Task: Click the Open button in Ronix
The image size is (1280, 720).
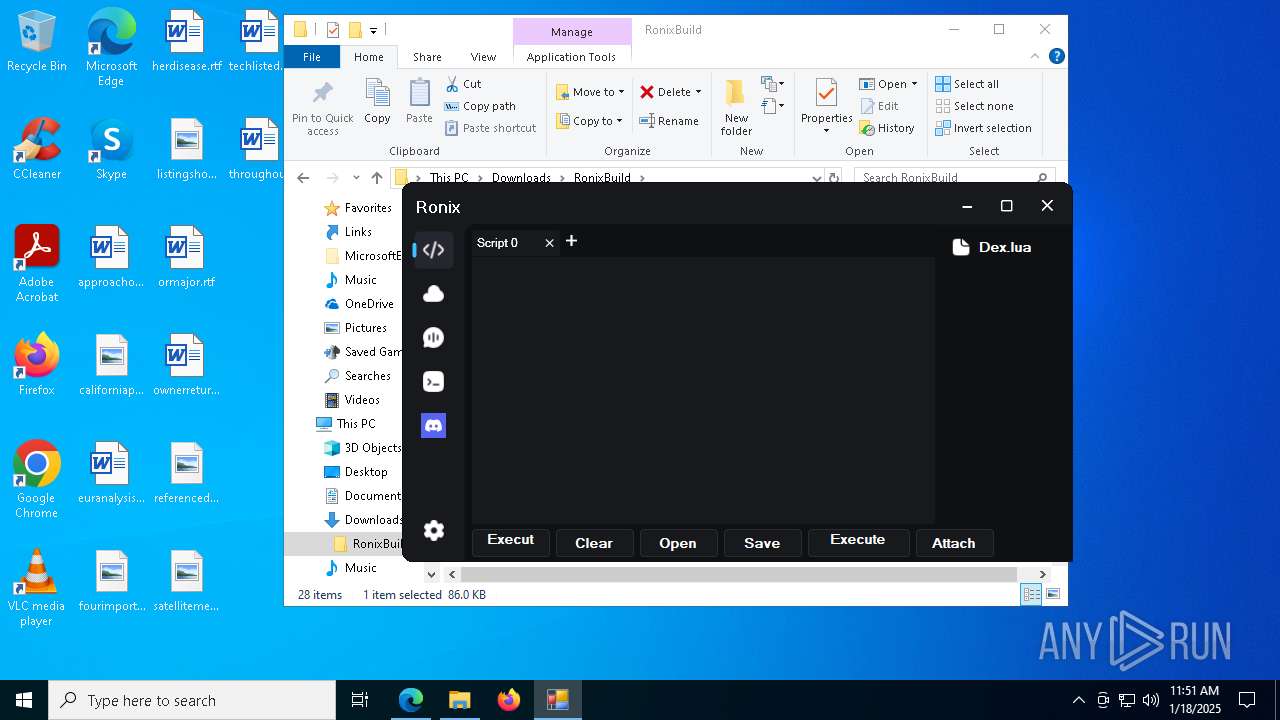Action: click(678, 543)
